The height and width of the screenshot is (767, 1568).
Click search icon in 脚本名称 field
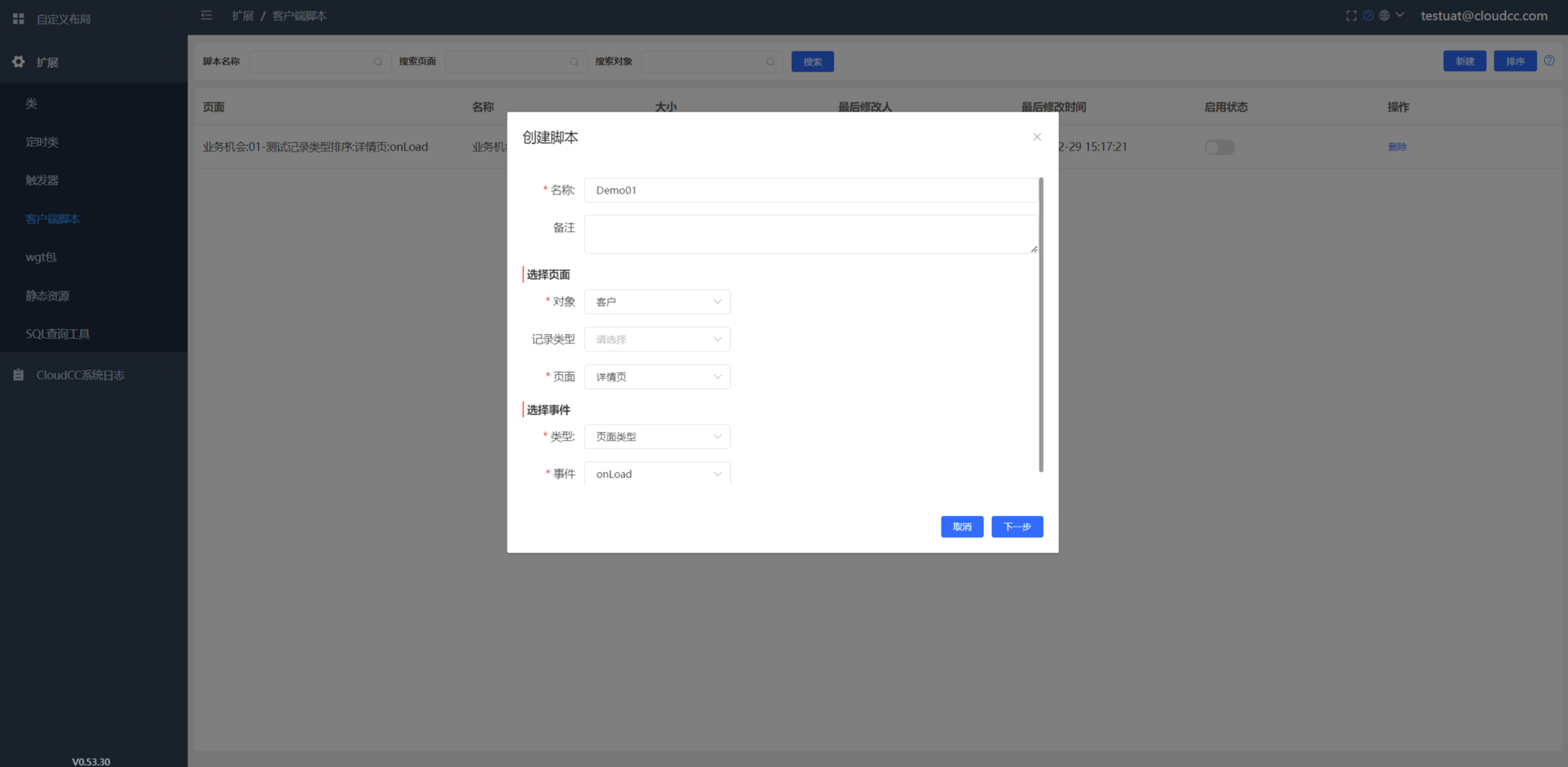[378, 62]
